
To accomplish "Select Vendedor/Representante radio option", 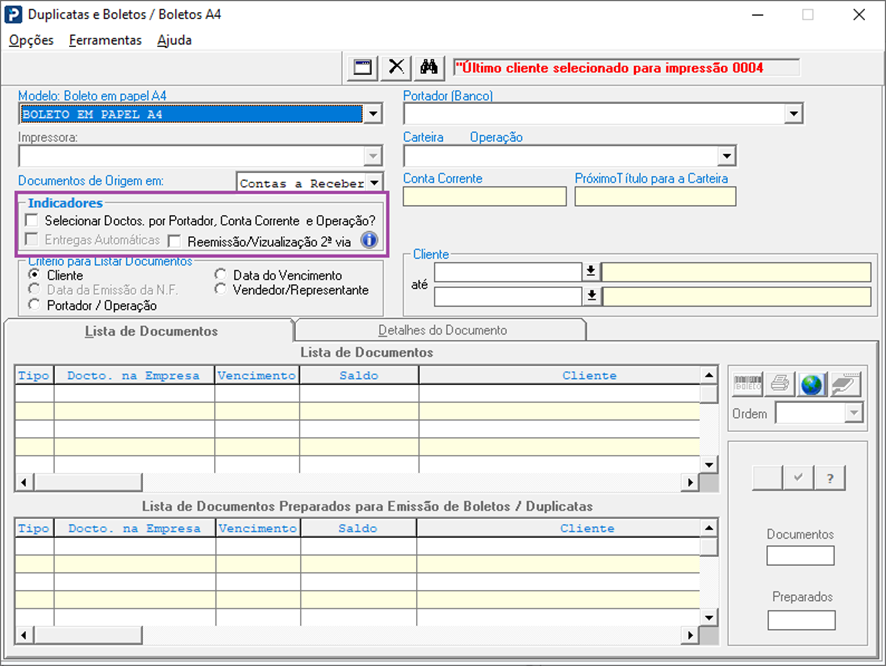I will coord(220,289).
